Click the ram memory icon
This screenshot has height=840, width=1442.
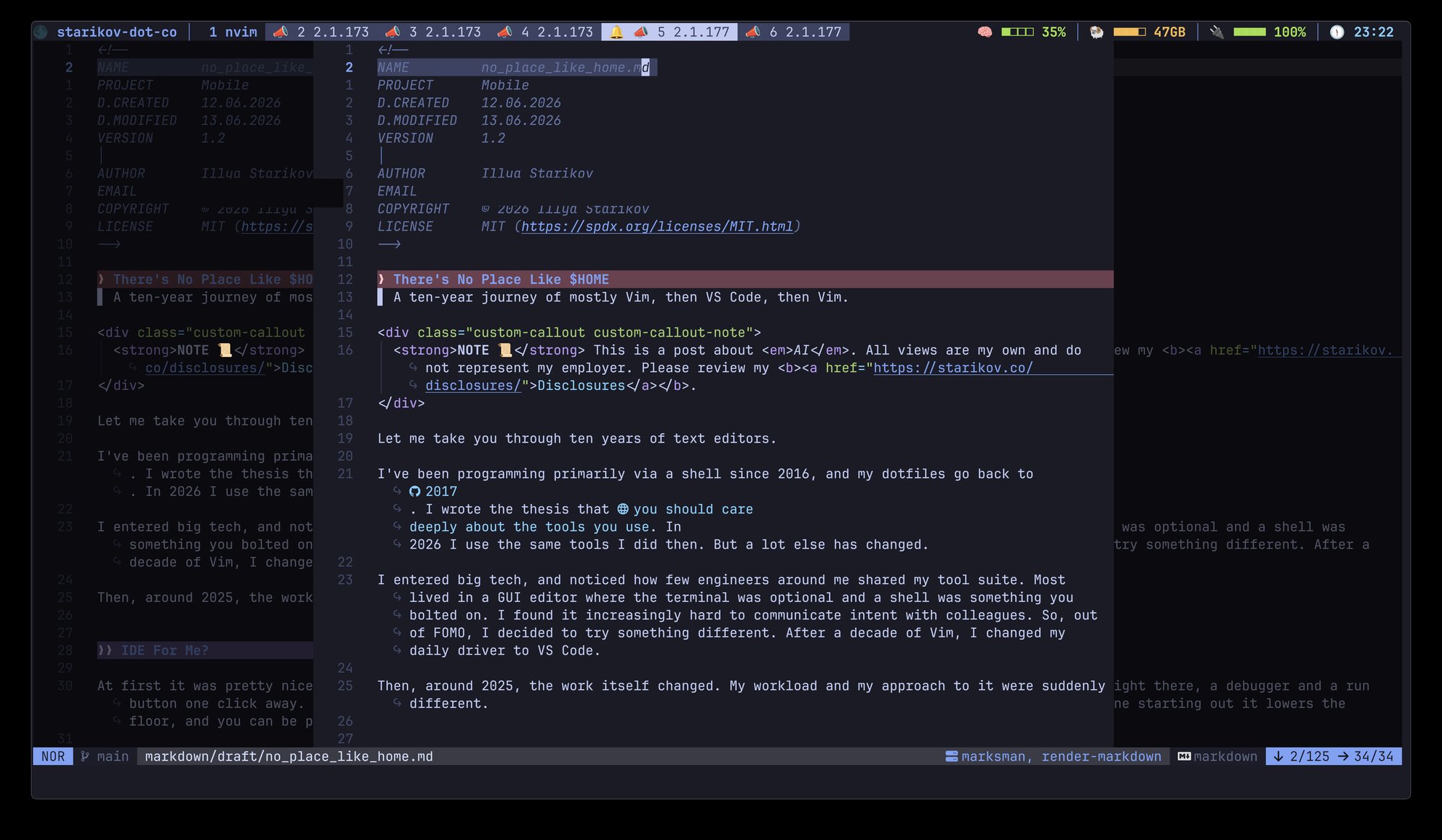[x=1097, y=32]
